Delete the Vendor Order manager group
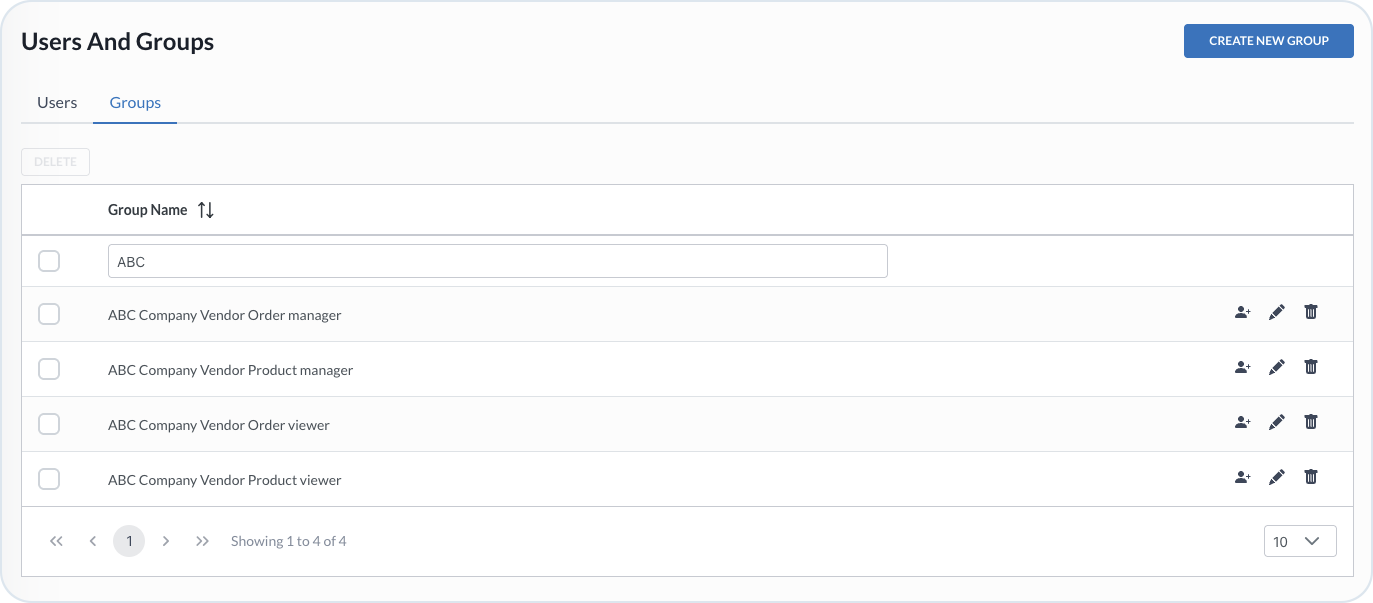Viewport: 1373px width, 603px height. coord(1311,313)
